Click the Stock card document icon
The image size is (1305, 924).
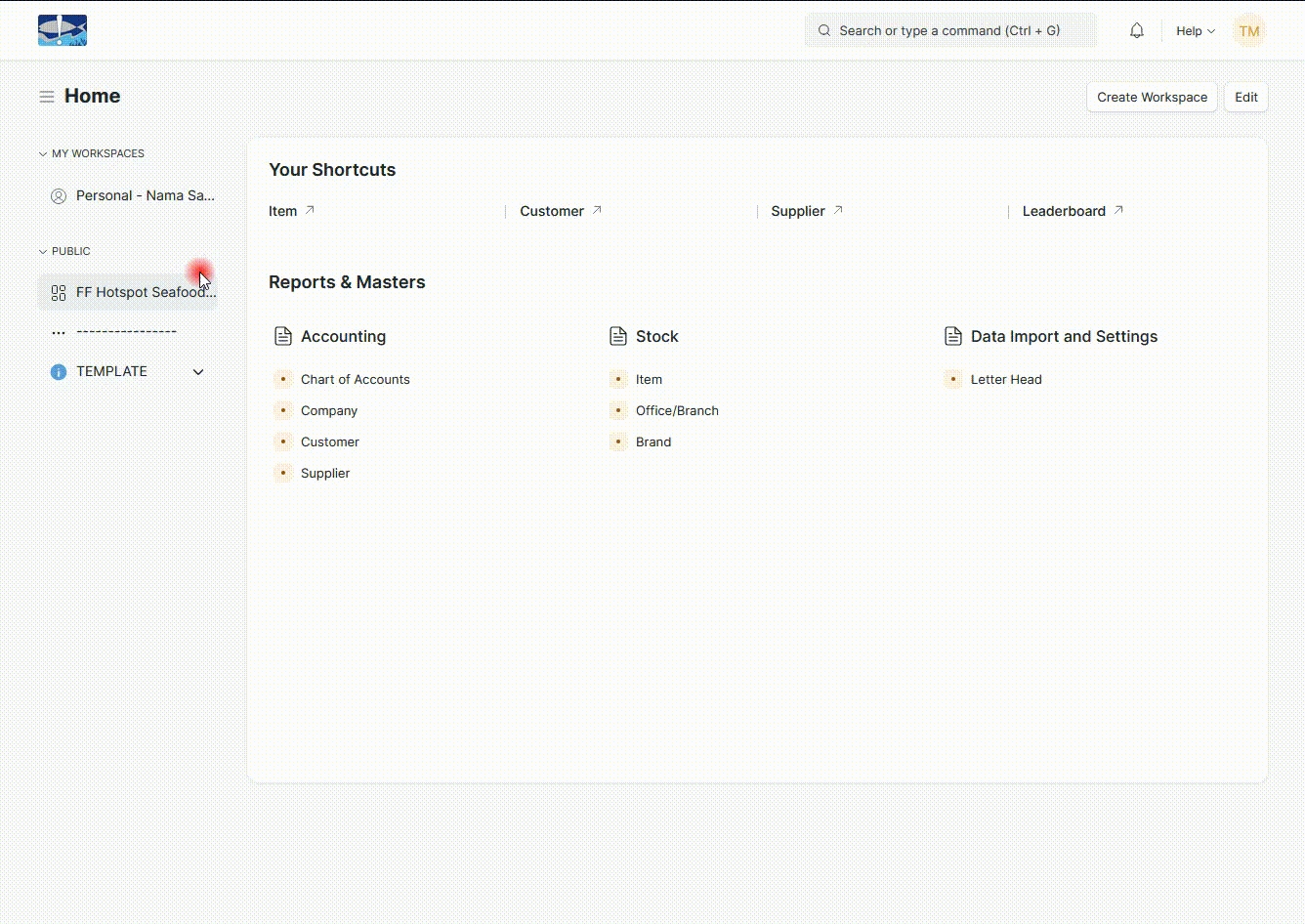pos(618,337)
